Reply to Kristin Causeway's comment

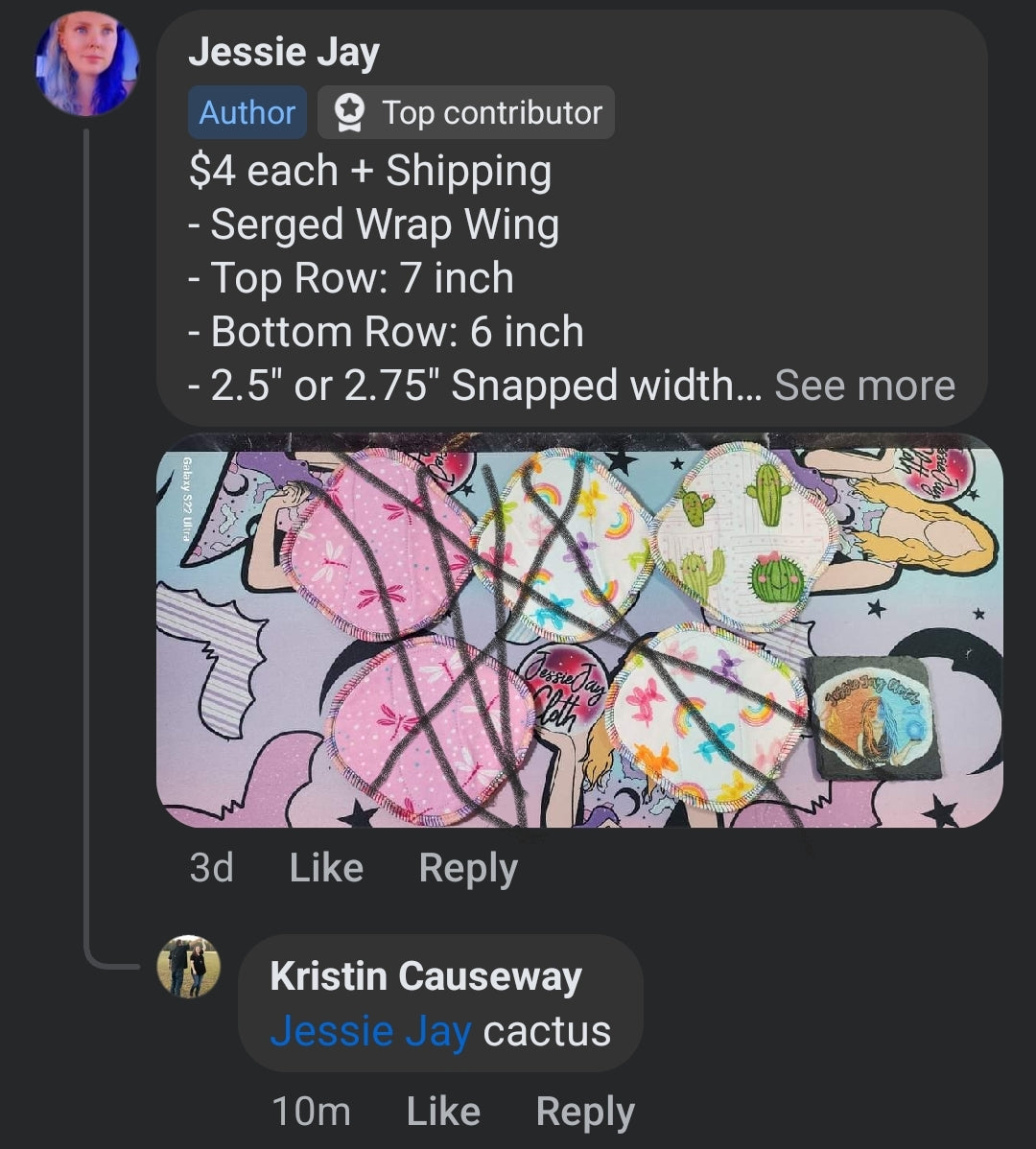(585, 1112)
